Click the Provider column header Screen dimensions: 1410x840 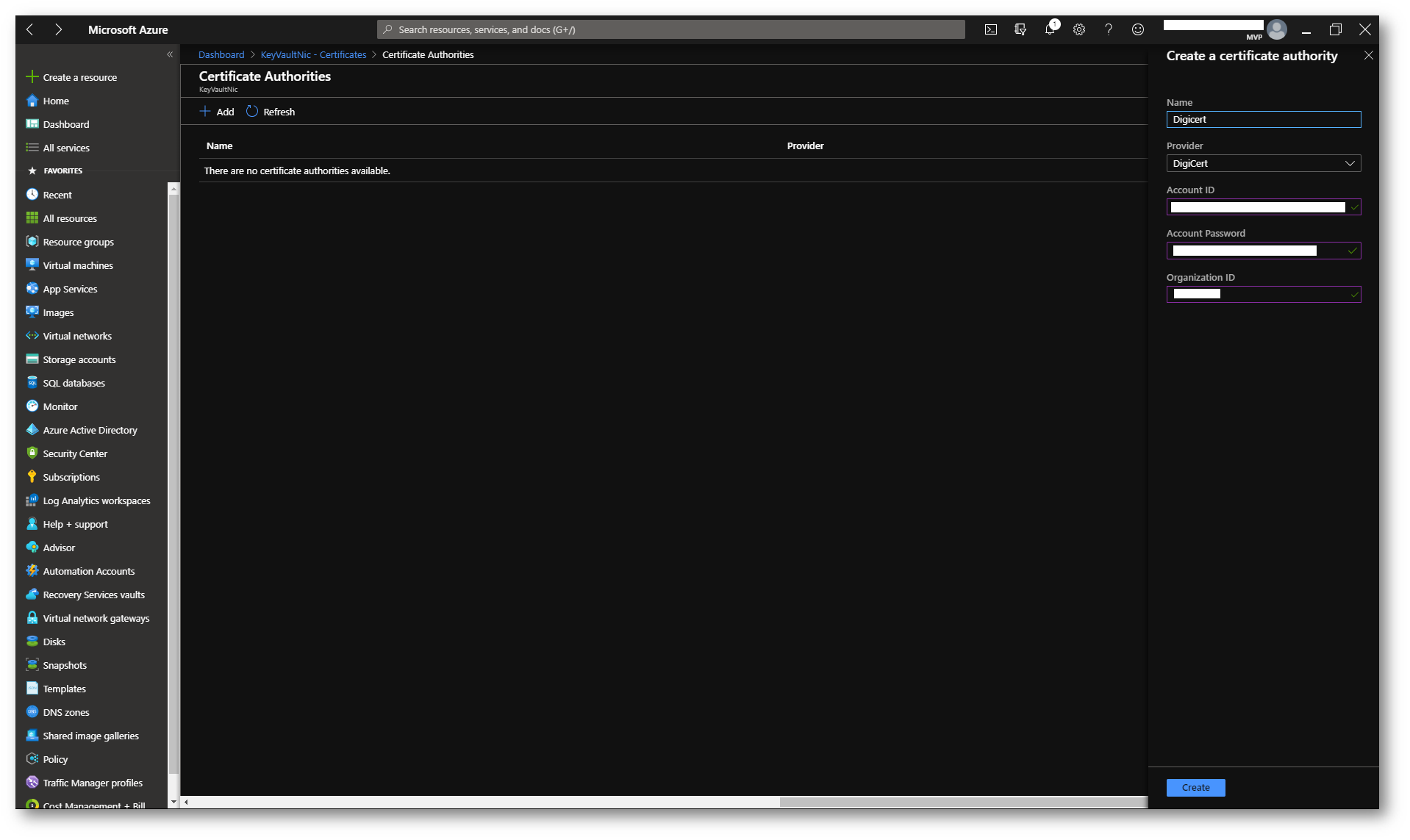(x=805, y=146)
